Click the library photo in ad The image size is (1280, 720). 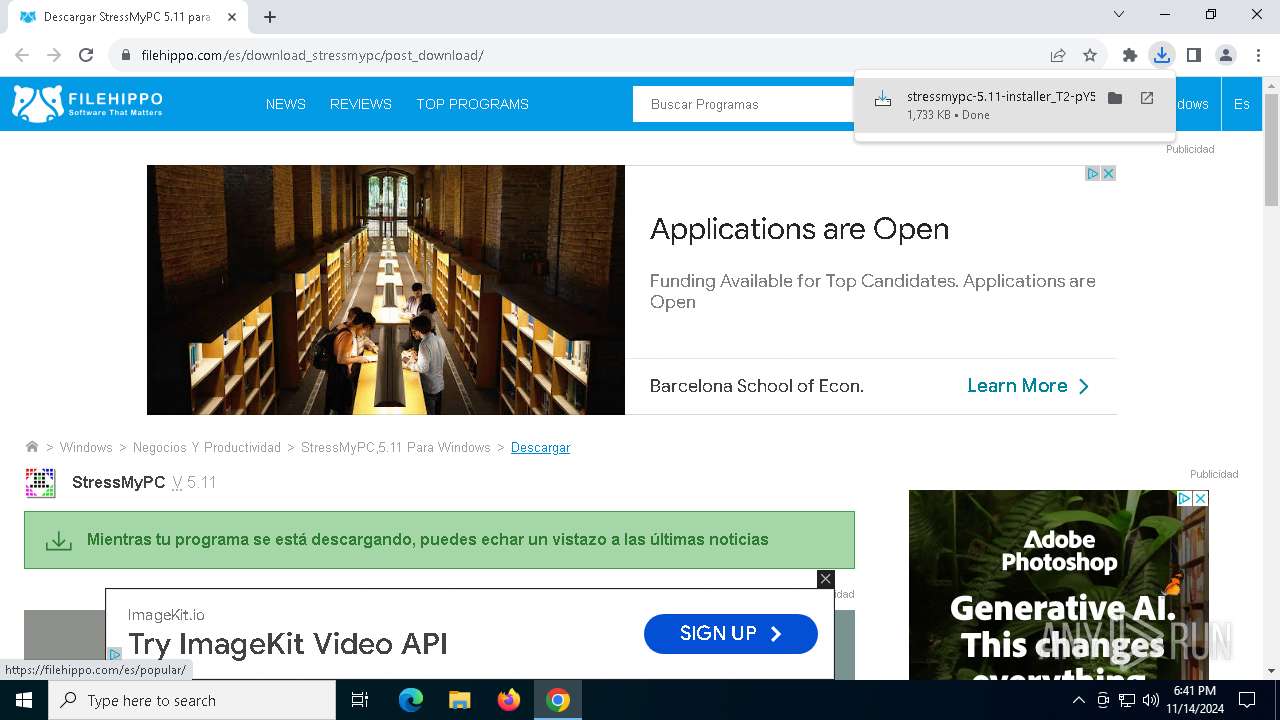(x=386, y=290)
